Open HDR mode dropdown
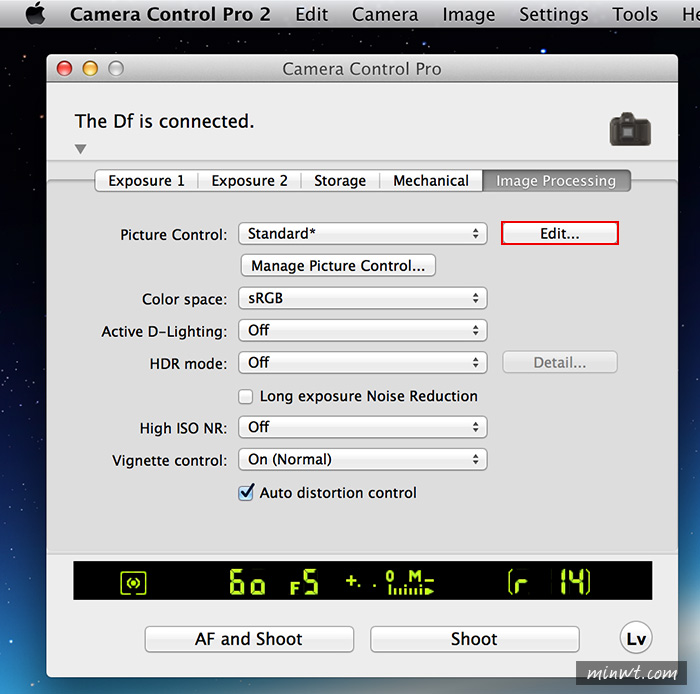Image resolution: width=700 pixels, height=694 pixels. (x=362, y=363)
